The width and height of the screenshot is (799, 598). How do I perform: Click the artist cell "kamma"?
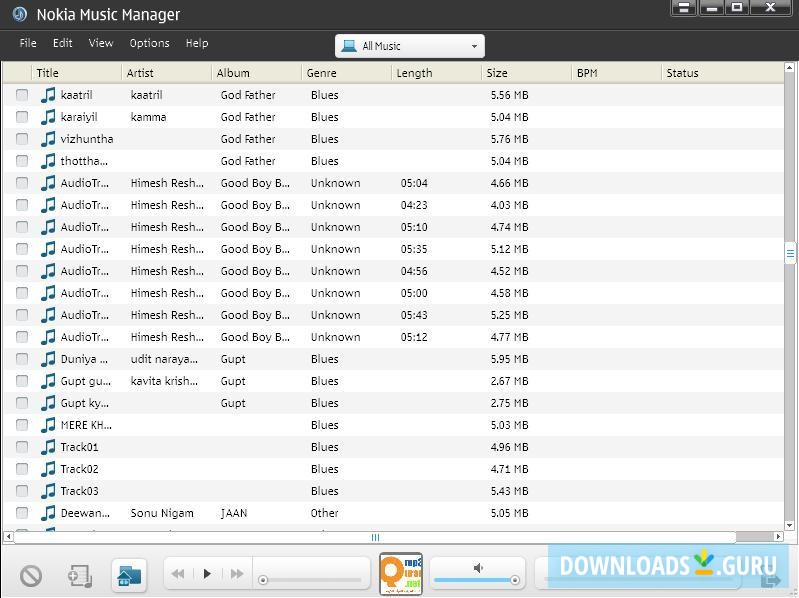coord(148,117)
